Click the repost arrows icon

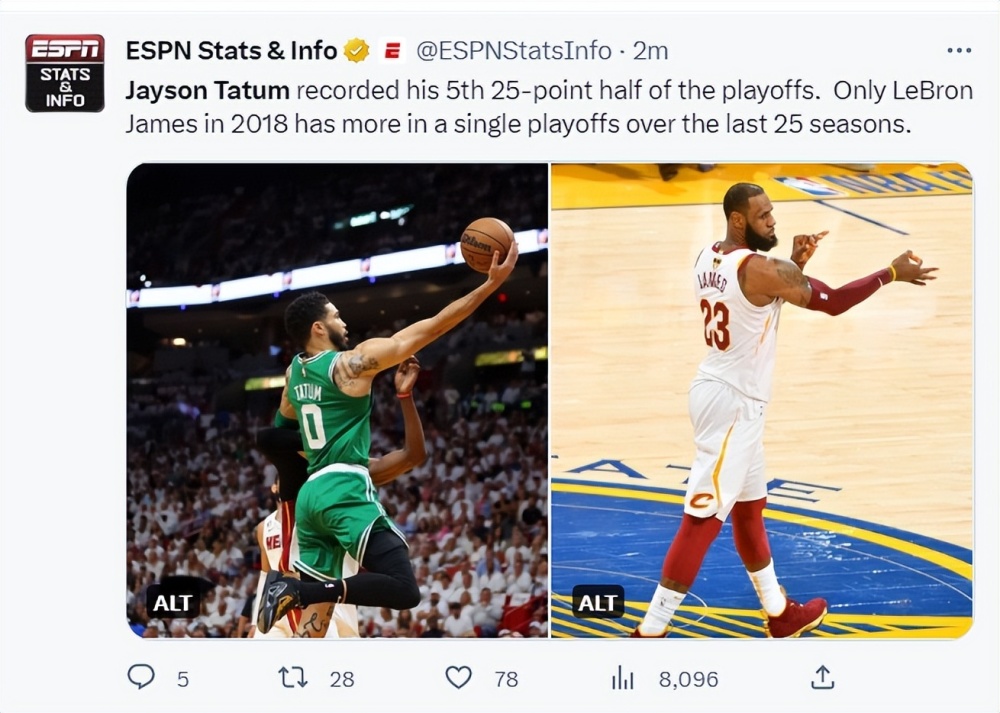[x=292, y=678]
